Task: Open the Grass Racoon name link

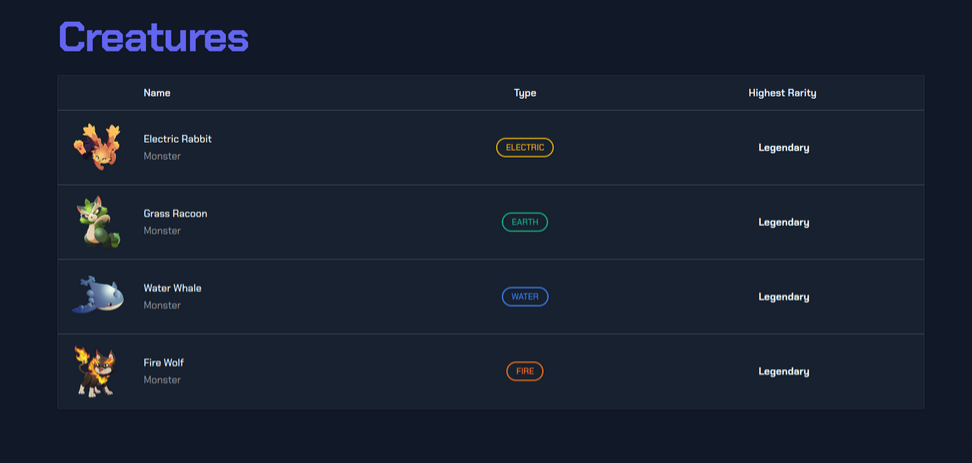Action: (176, 214)
